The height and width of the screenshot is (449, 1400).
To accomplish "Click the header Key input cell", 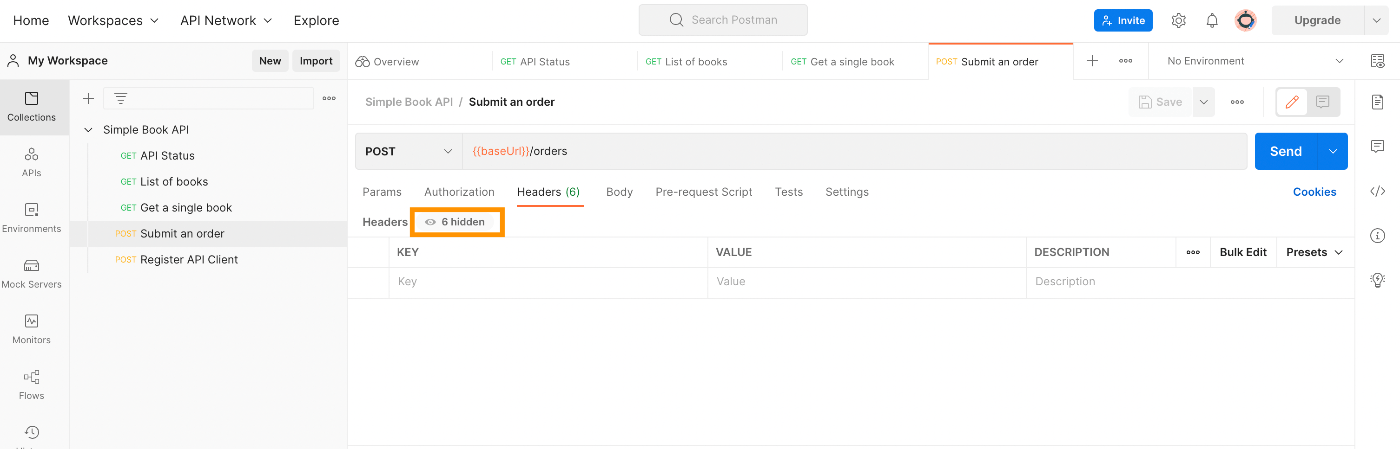I will click(548, 282).
